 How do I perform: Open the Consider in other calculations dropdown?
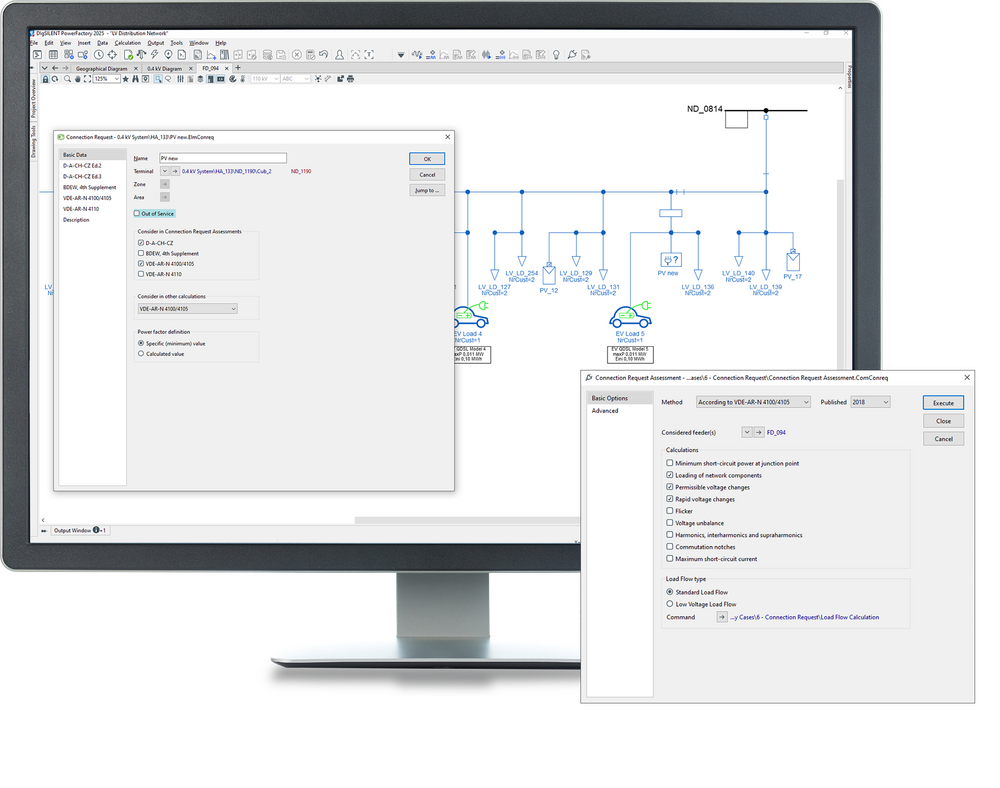coord(188,309)
